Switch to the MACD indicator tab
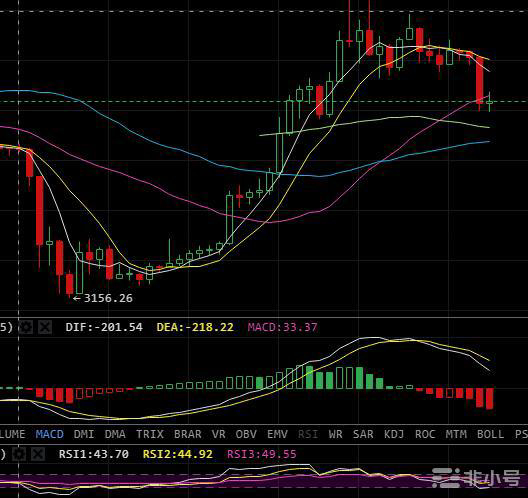528x498 pixels. point(50,434)
